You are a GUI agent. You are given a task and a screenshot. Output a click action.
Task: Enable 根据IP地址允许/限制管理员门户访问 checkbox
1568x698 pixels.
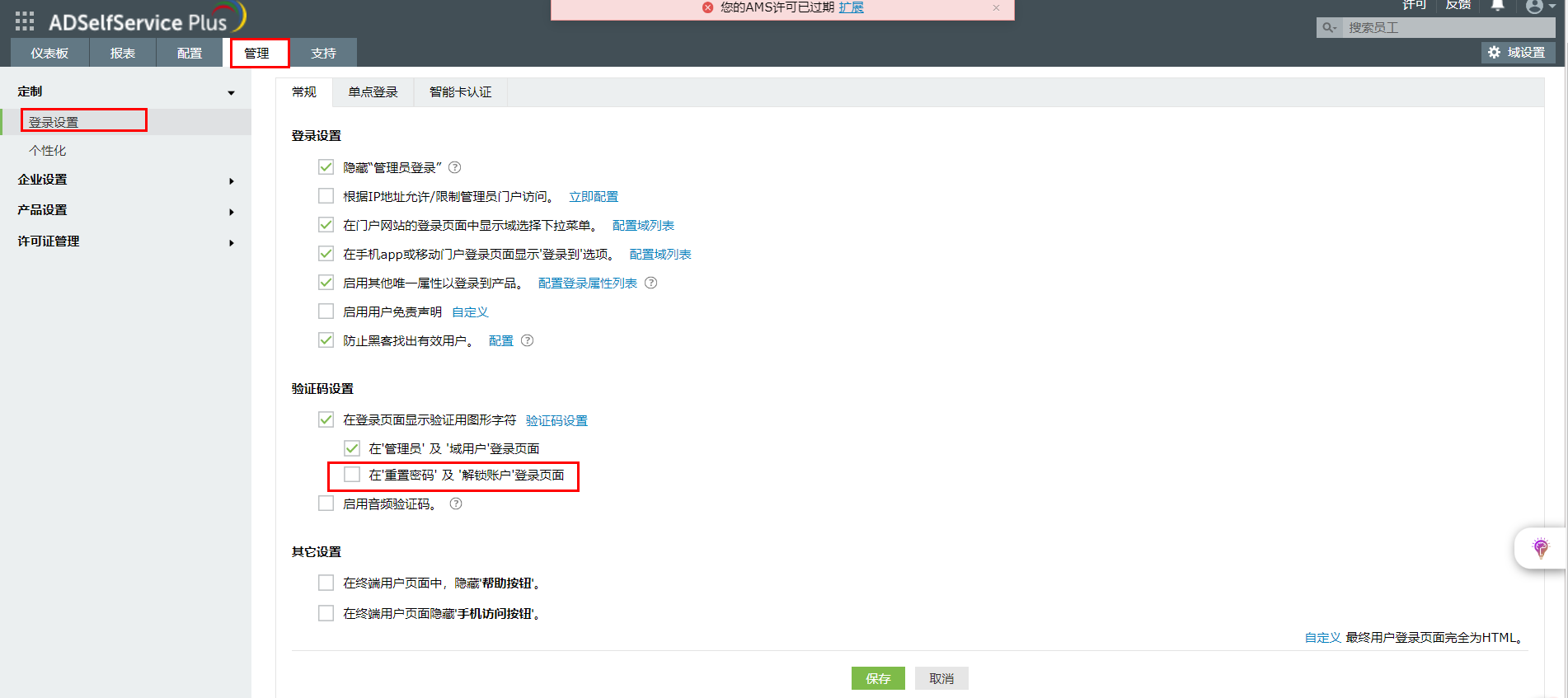(x=326, y=196)
